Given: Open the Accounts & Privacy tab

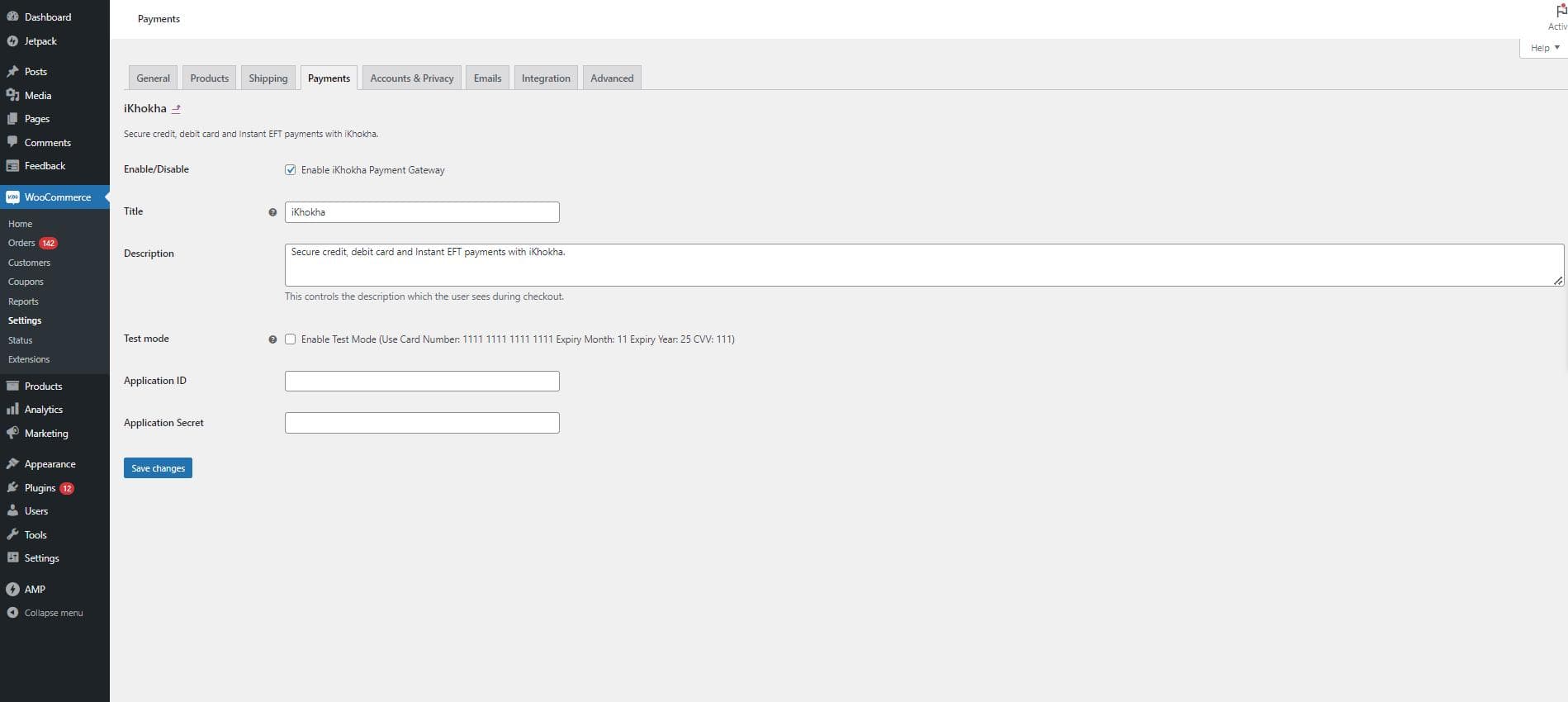Looking at the screenshot, I should pos(412,78).
